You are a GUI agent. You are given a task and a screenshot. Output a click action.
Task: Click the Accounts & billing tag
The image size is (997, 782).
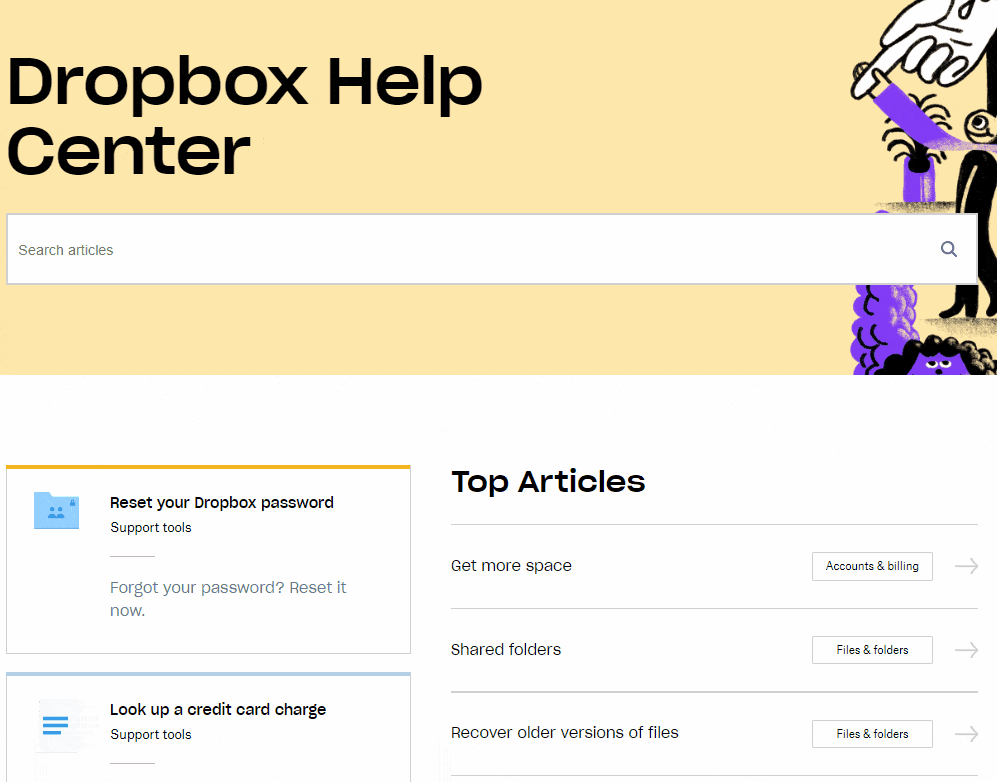click(x=871, y=566)
